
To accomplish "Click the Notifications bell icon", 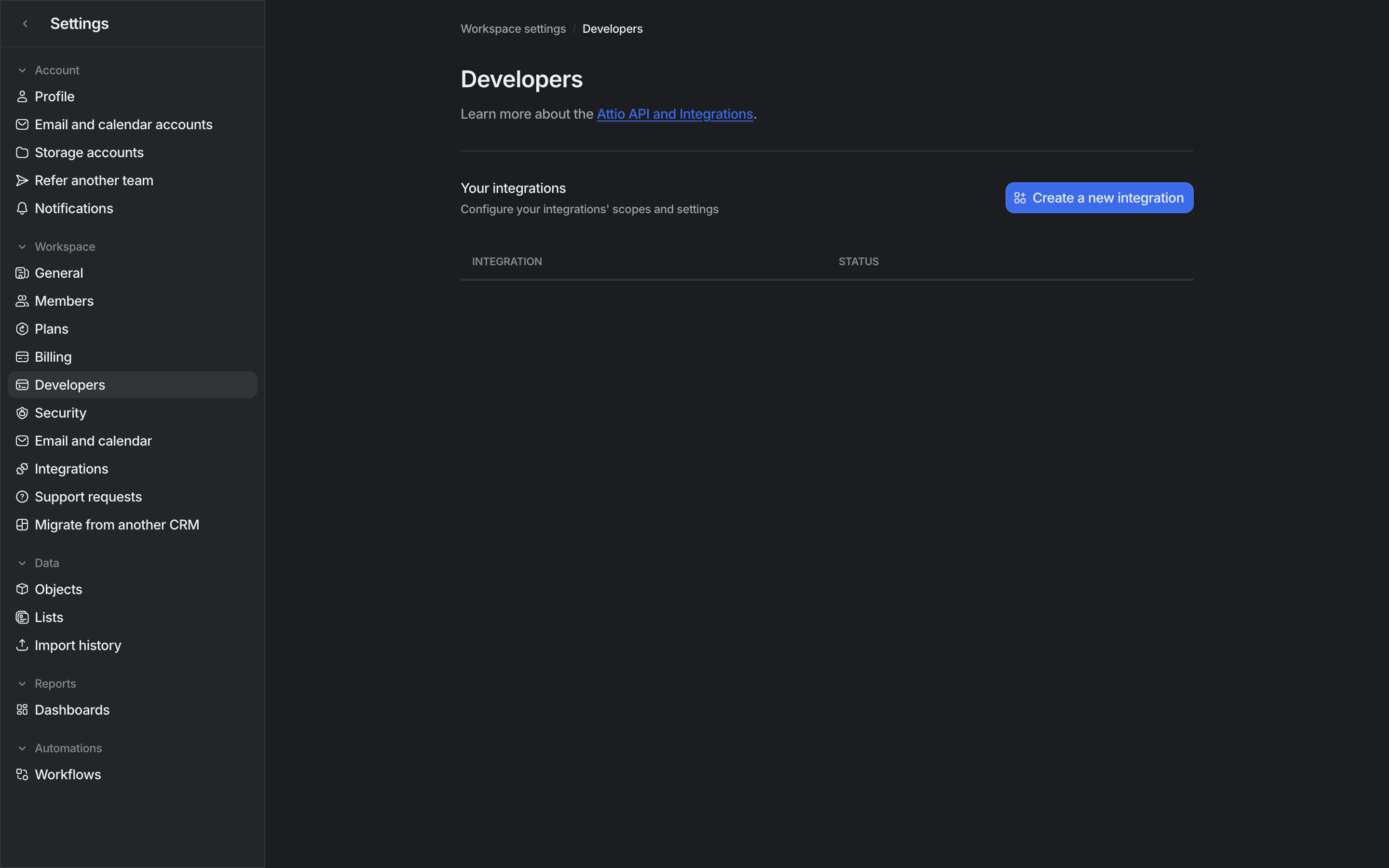I will tap(22, 208).
